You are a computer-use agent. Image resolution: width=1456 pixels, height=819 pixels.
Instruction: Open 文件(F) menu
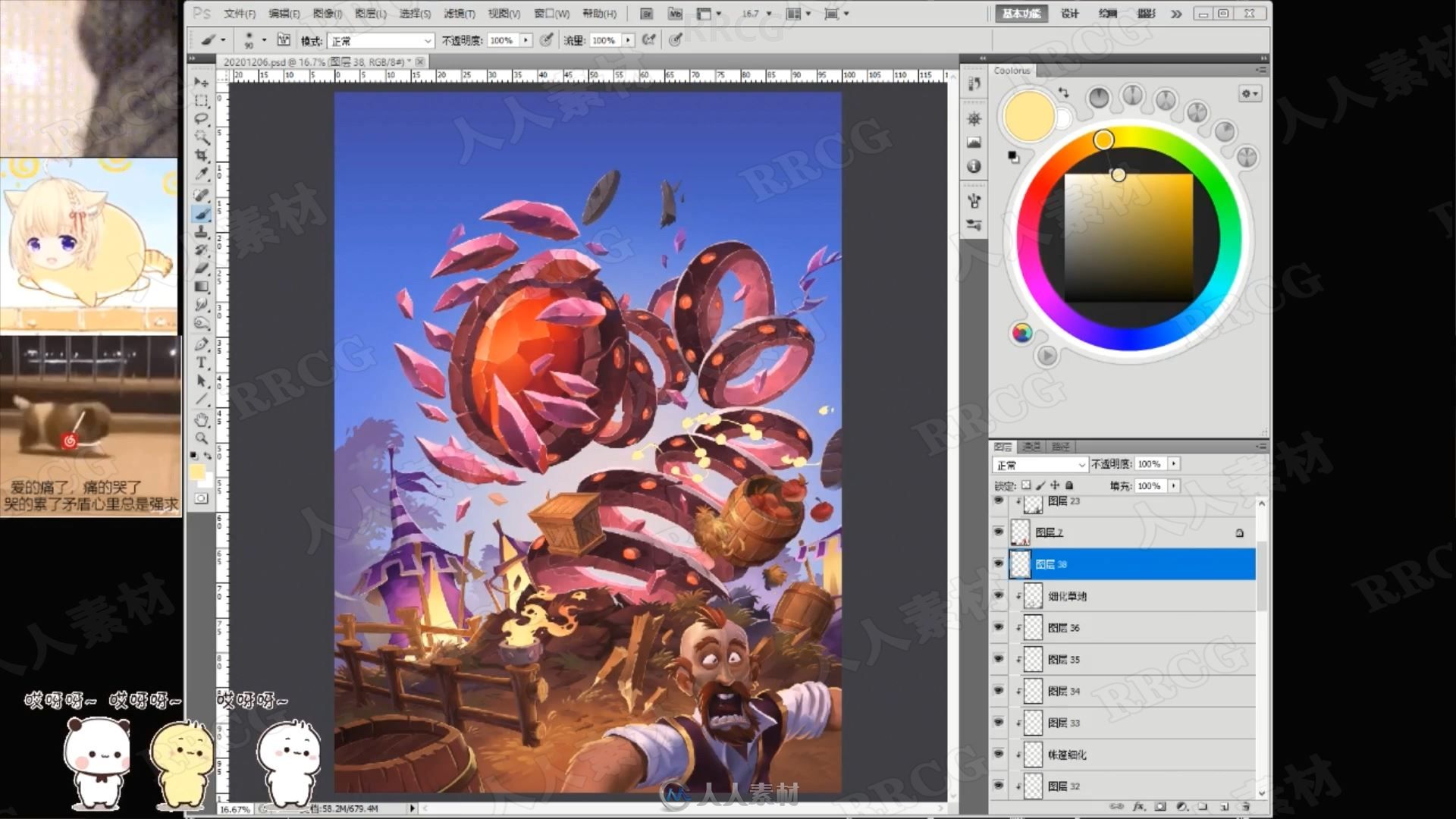[240, 14]
